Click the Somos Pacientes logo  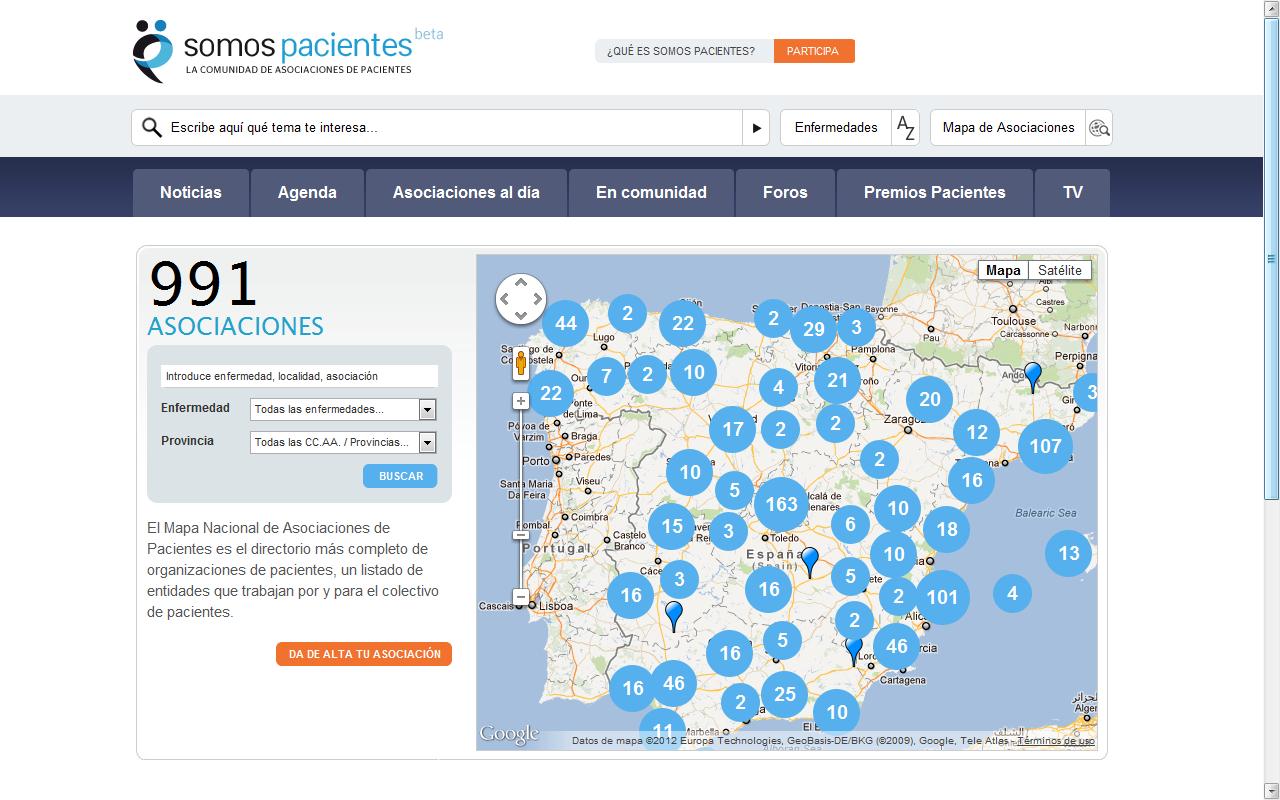click(287, 50)
